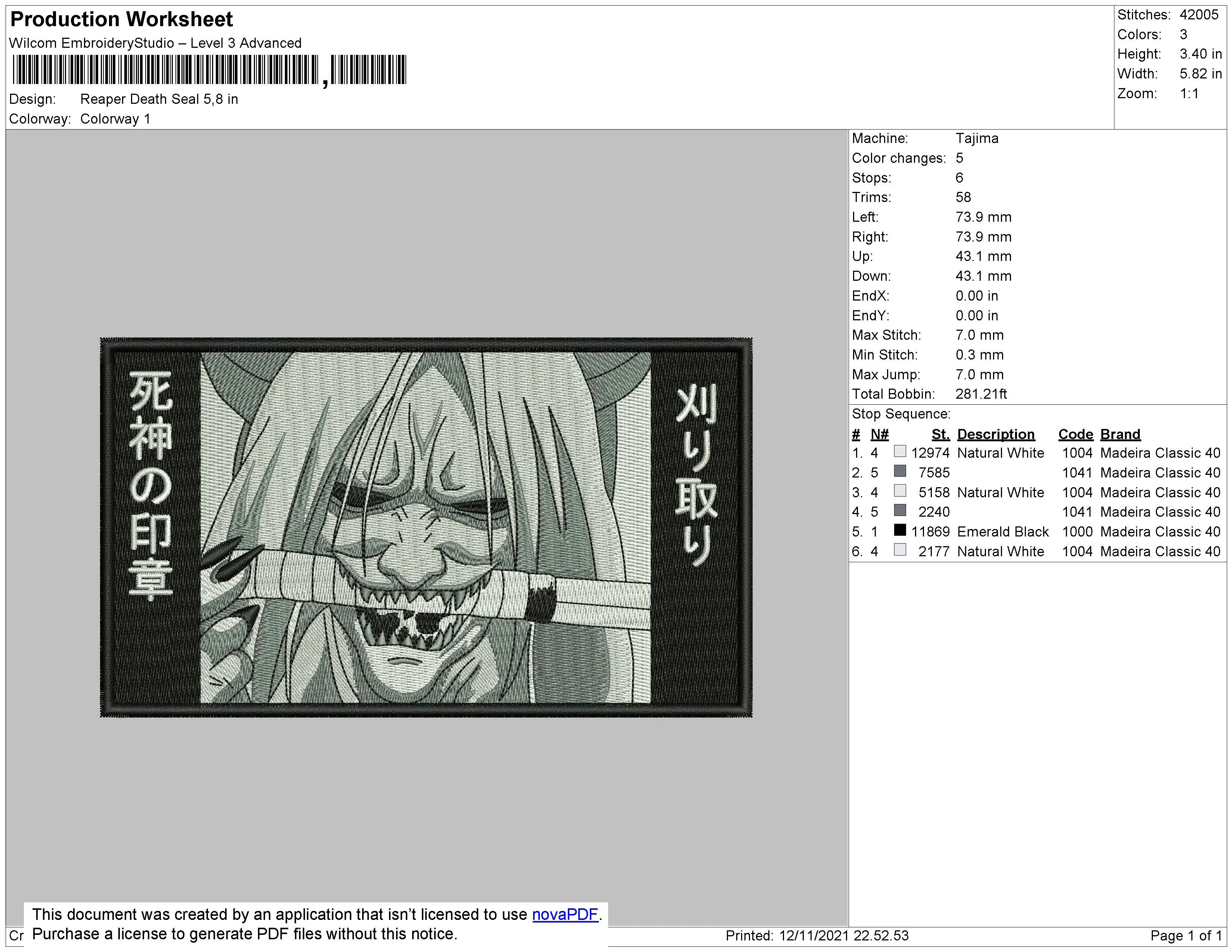Viewport: 1232px width, 952px height.
Task: Click the Wilcom EmbroideryStudio Level 3 Advanced text
Action: point(155,43)
